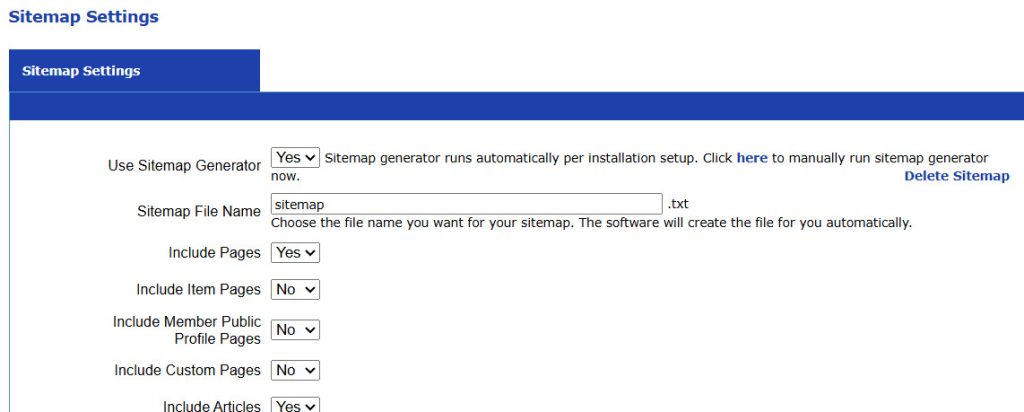The width and height of the screenshot is (1024, 412).
Task: Click the 'Include Articles' label text
Action: tap(211, 406)
